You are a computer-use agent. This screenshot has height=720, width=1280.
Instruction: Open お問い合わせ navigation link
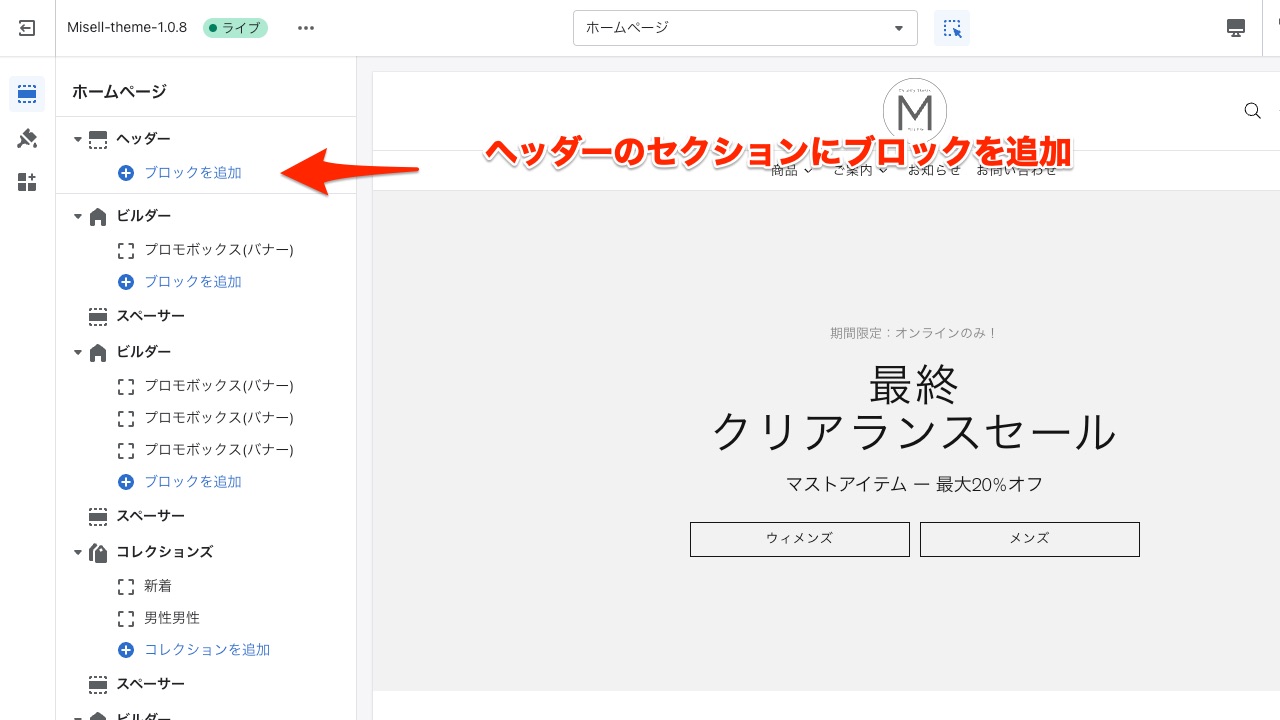1016,171
